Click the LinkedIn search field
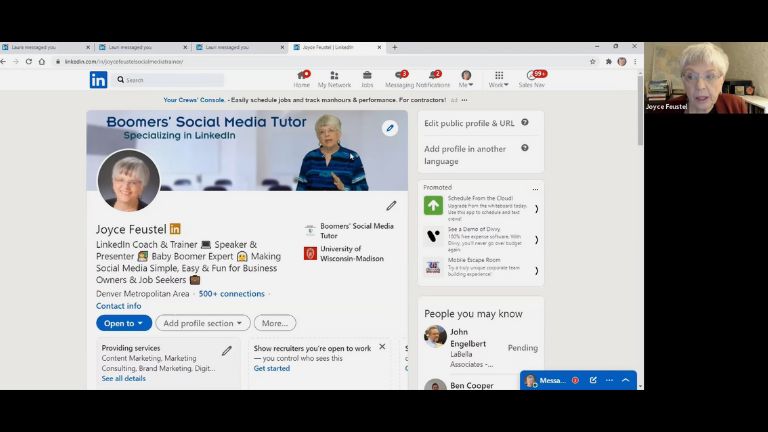 pos(169,80)
